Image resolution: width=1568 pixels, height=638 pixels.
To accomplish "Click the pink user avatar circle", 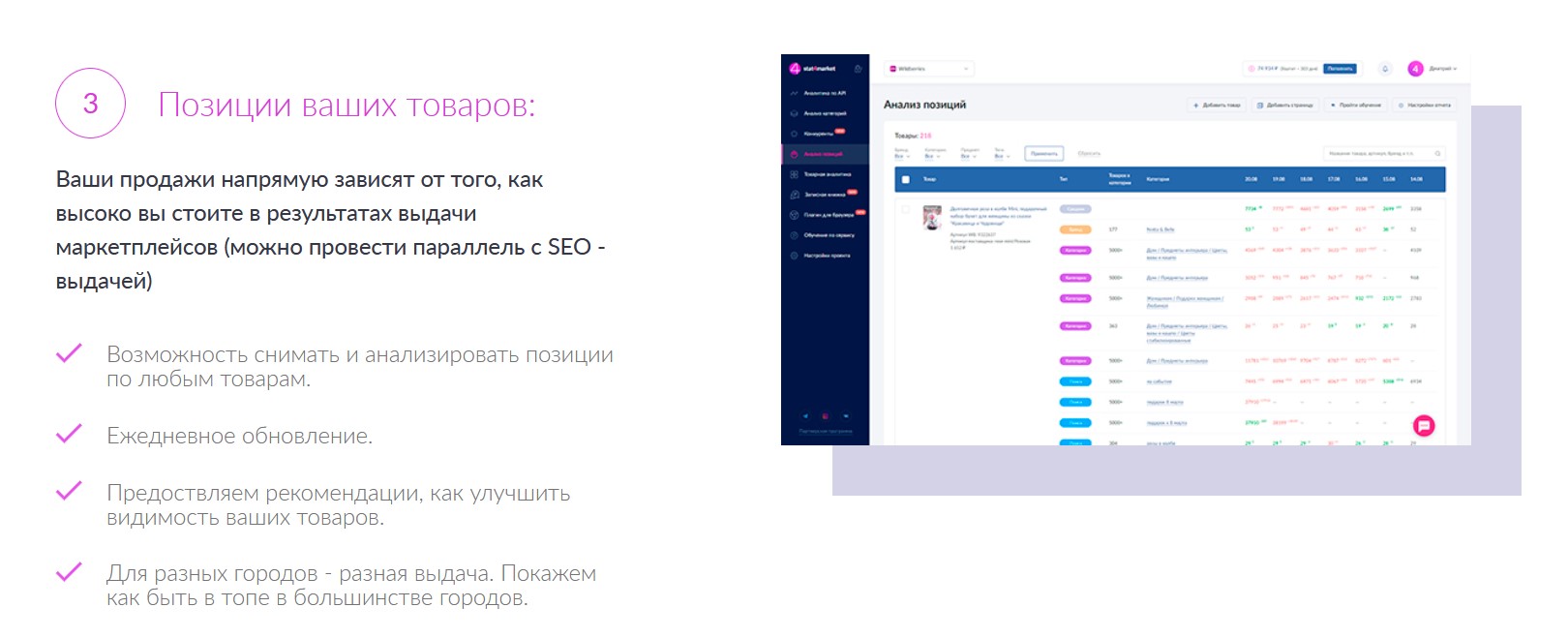I will (1415, 69).
